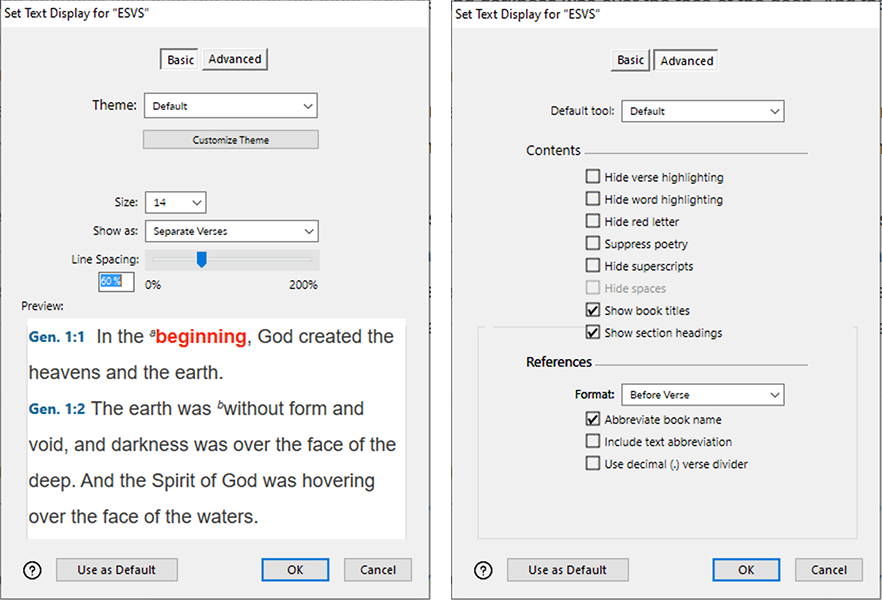Switch to Basic tab in the Contents options dialog
This screenshot has width=882, height=600.
coord(630,61)
